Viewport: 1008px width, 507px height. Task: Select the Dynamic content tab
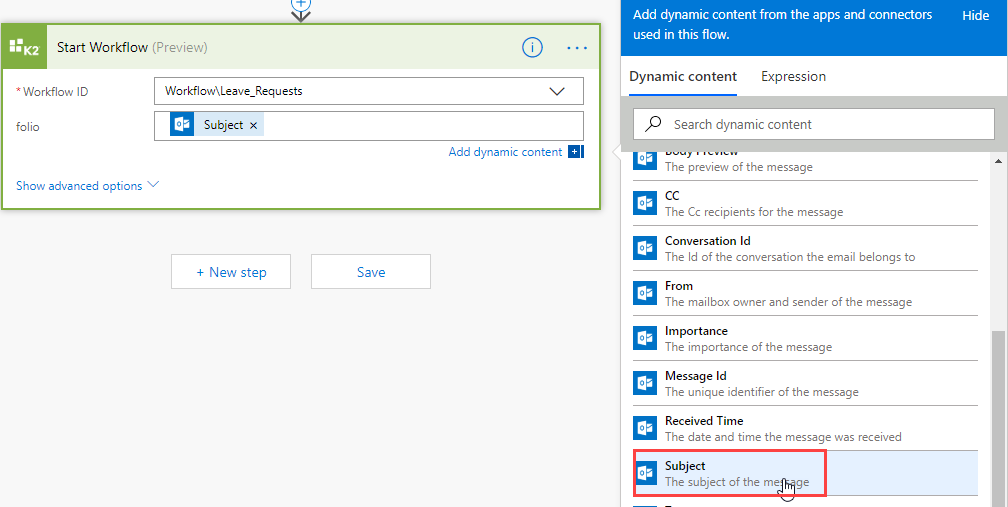[x=683, y=76]
